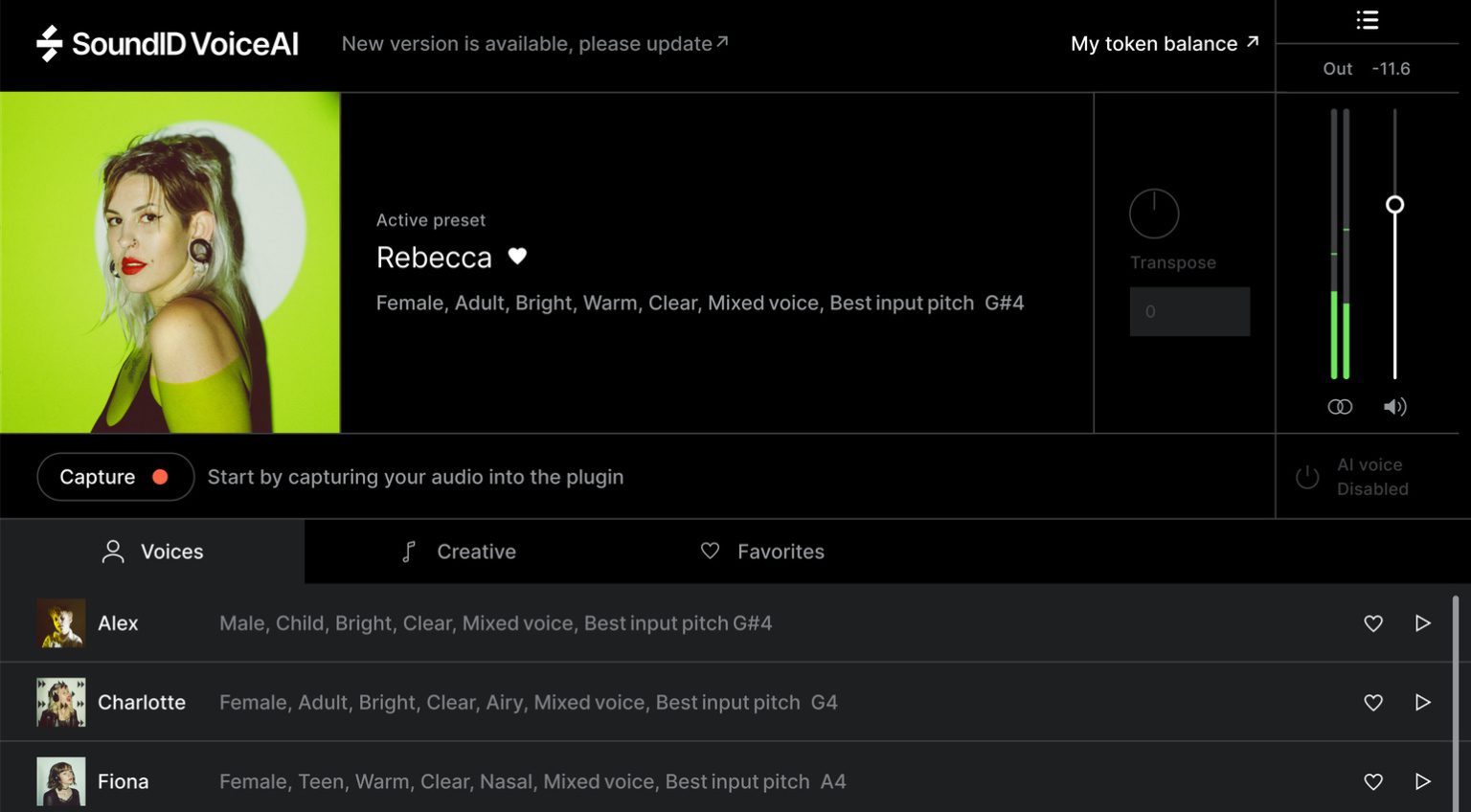Favorite the Alex voice preset

click(1373, 623)
